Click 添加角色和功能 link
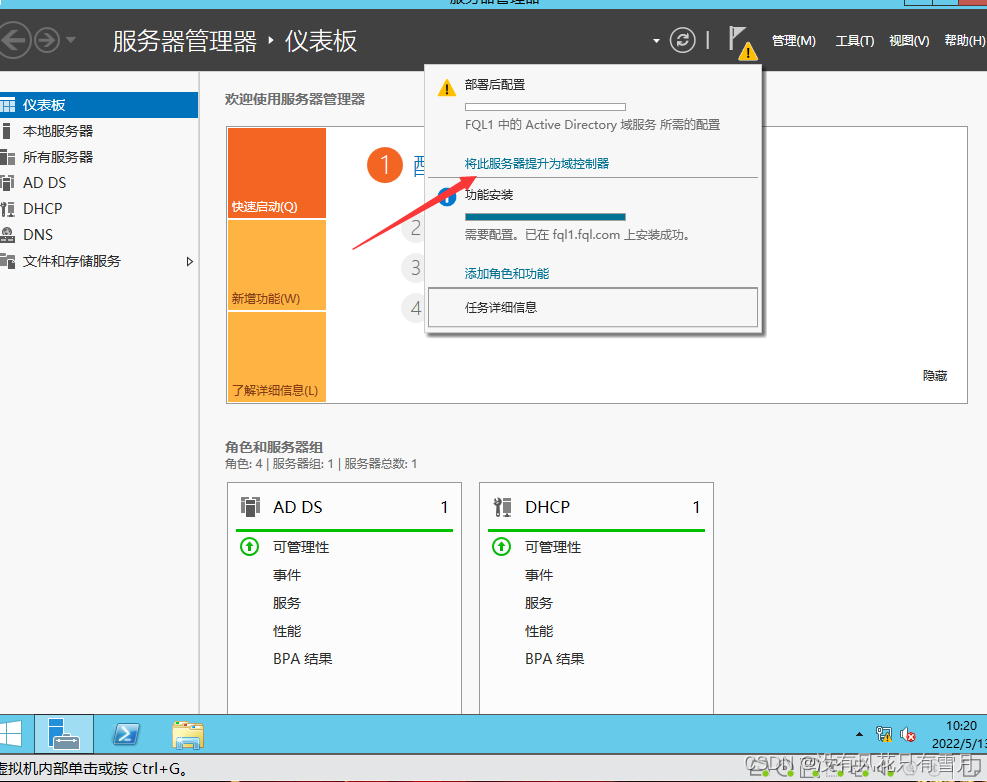Image resolution: width=987 pixels, height=782 pixels. click(507, 273)
